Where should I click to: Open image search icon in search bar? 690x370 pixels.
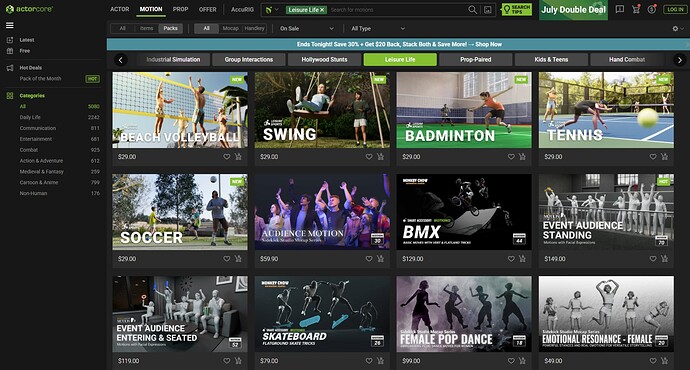pyautogui.click(x=488, y=10)
